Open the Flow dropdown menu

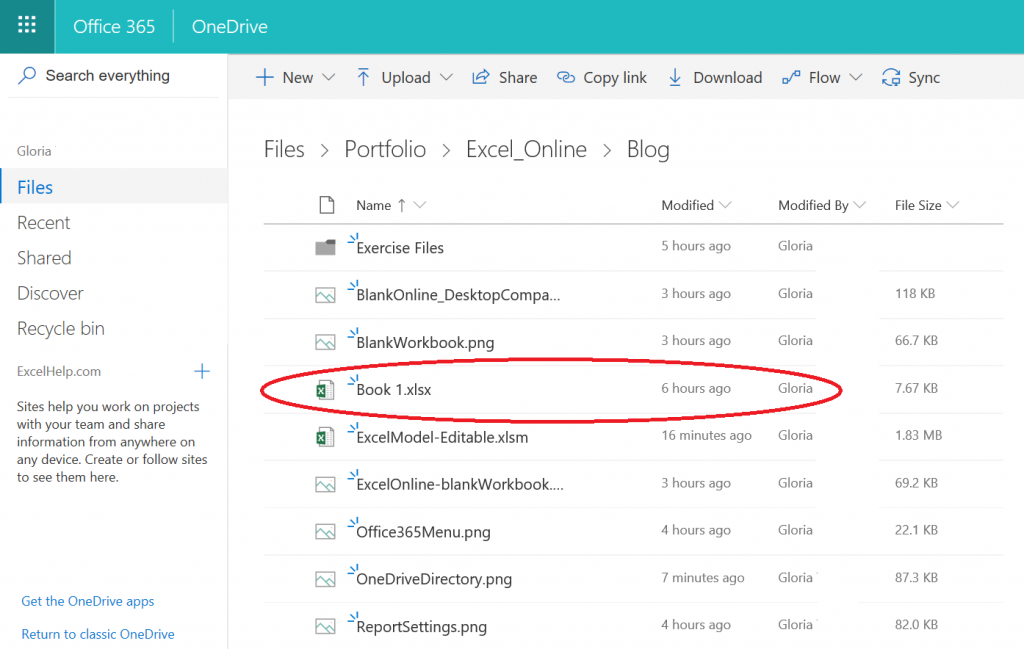pyautogui.click(x=823, y=78)
